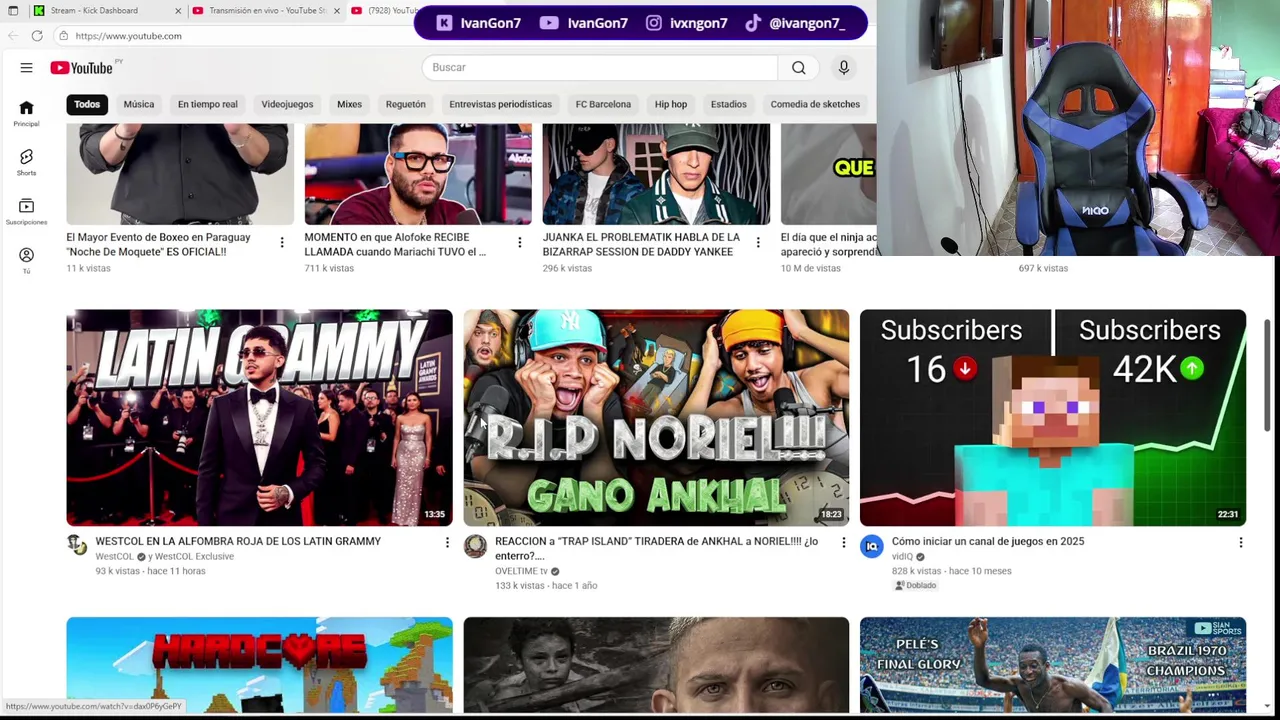Open 'El Mayor Evento de Boxeo' title
Image resolution: width=1280 pixels, height=720 pixels.
click(158, 244)
